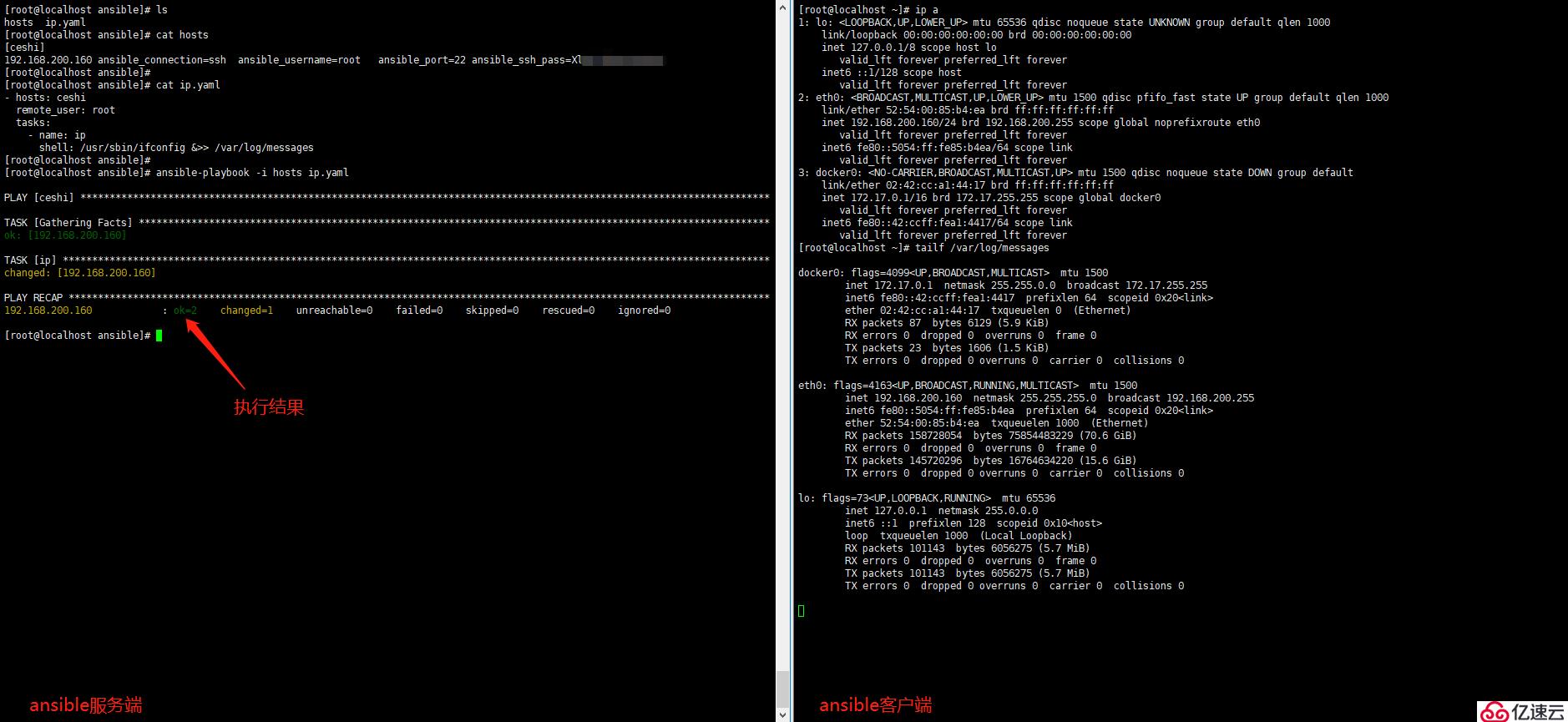Click the 'docker0: flags=4099' line
The width and height of the screenshot is (1568, 722).
point(953,273)
